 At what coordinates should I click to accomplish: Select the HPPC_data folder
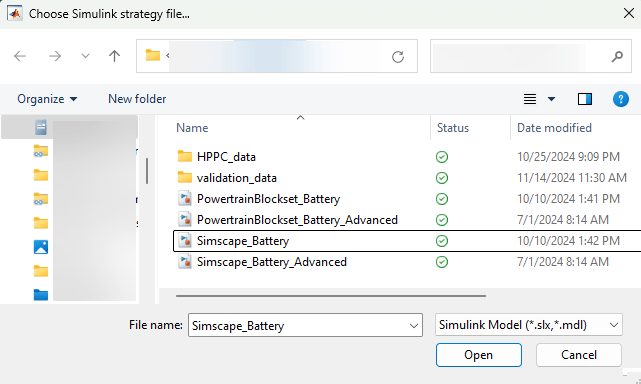pyautogui.click(x=226, y=157)
